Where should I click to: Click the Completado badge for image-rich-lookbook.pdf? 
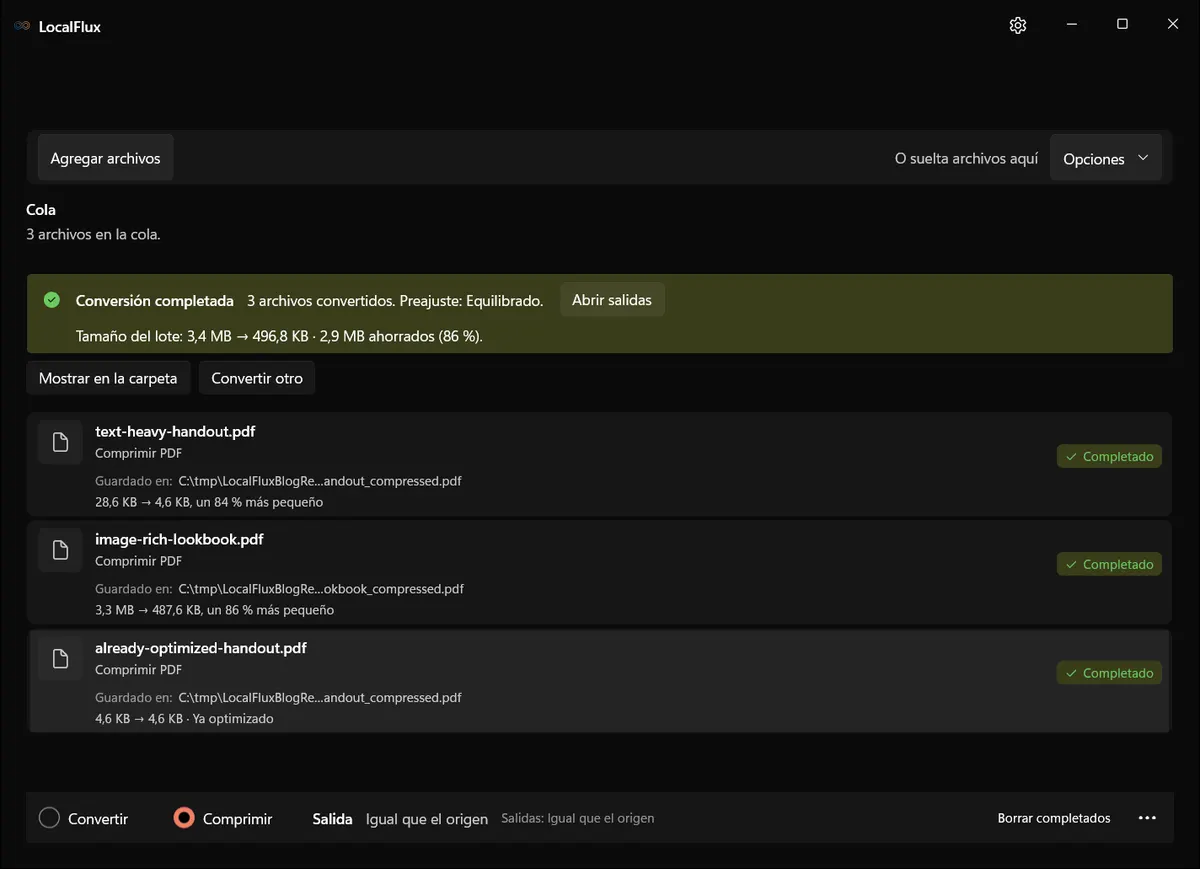1109,564
